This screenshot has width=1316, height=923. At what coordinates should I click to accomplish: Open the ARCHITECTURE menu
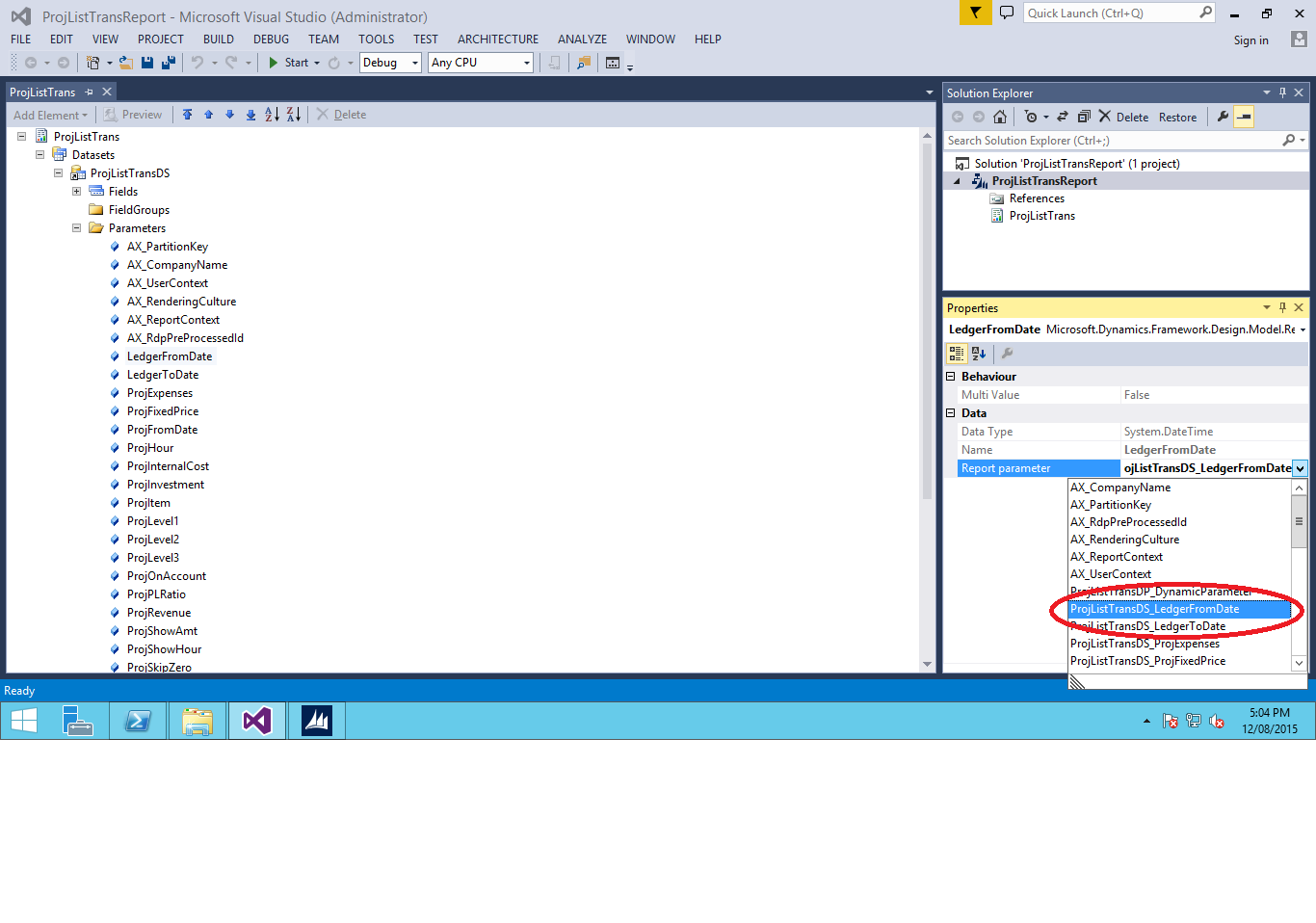(497, 39)
